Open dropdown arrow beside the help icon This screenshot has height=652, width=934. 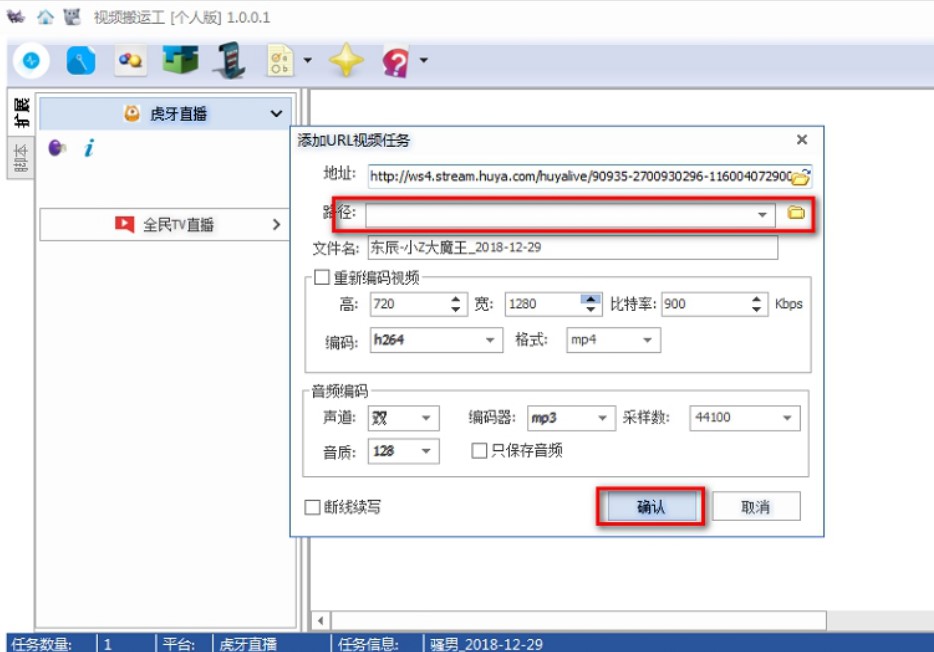(424, 60)
